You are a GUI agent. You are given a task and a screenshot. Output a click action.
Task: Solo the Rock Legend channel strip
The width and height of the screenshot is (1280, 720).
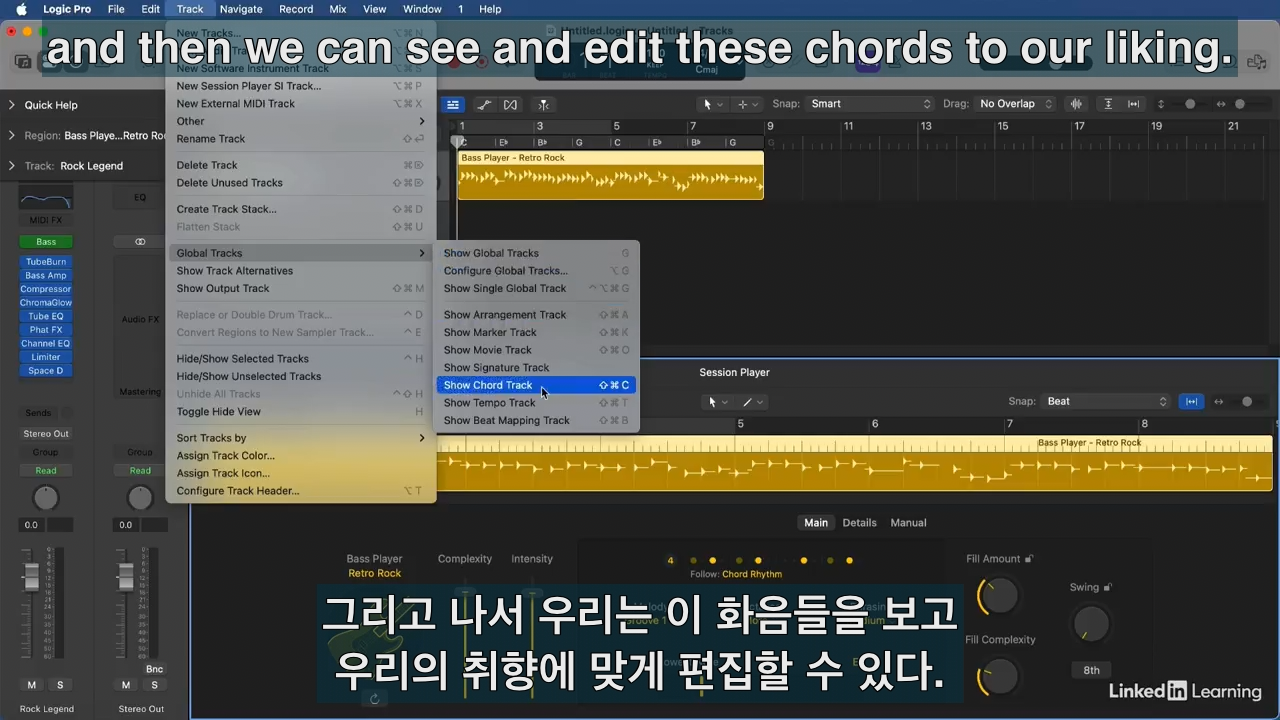pyautogui.click(x=60, y=685)
